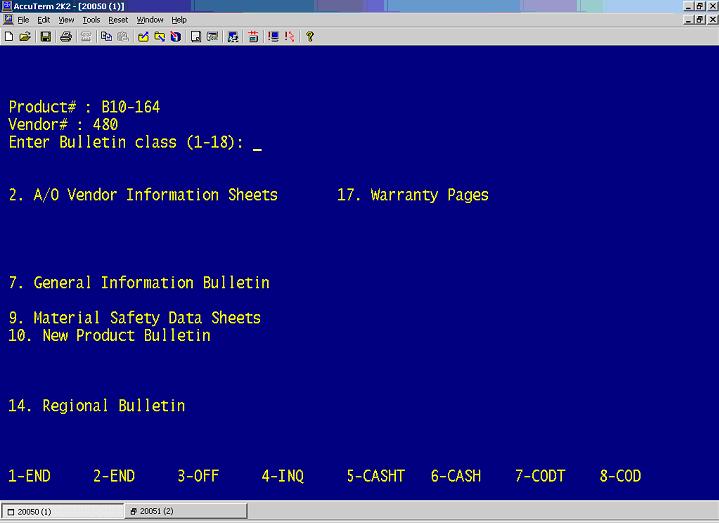Open the Help menu

[x=179, y=20]
